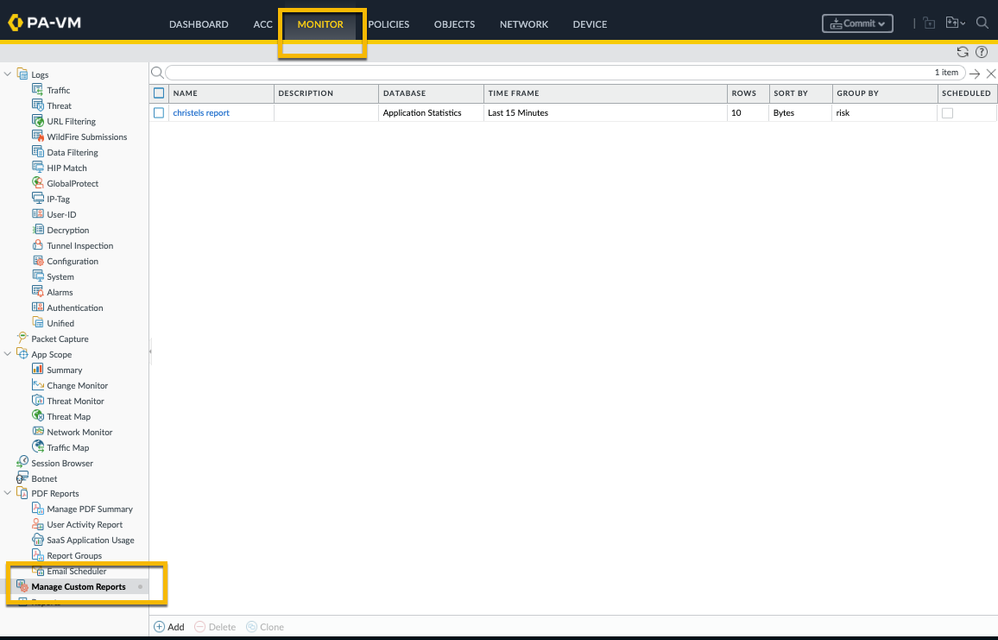Click the refresh icon in top right
Image resolution: width=998 pixels, height=640 pixels.
click(x=962, y=52)
